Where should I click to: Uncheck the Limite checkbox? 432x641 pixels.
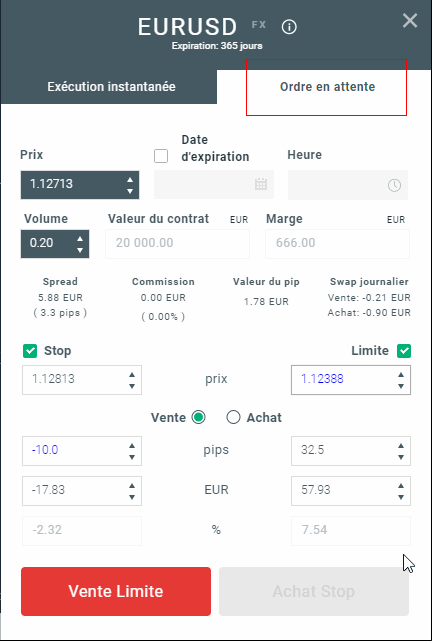[x=404, y=351]
